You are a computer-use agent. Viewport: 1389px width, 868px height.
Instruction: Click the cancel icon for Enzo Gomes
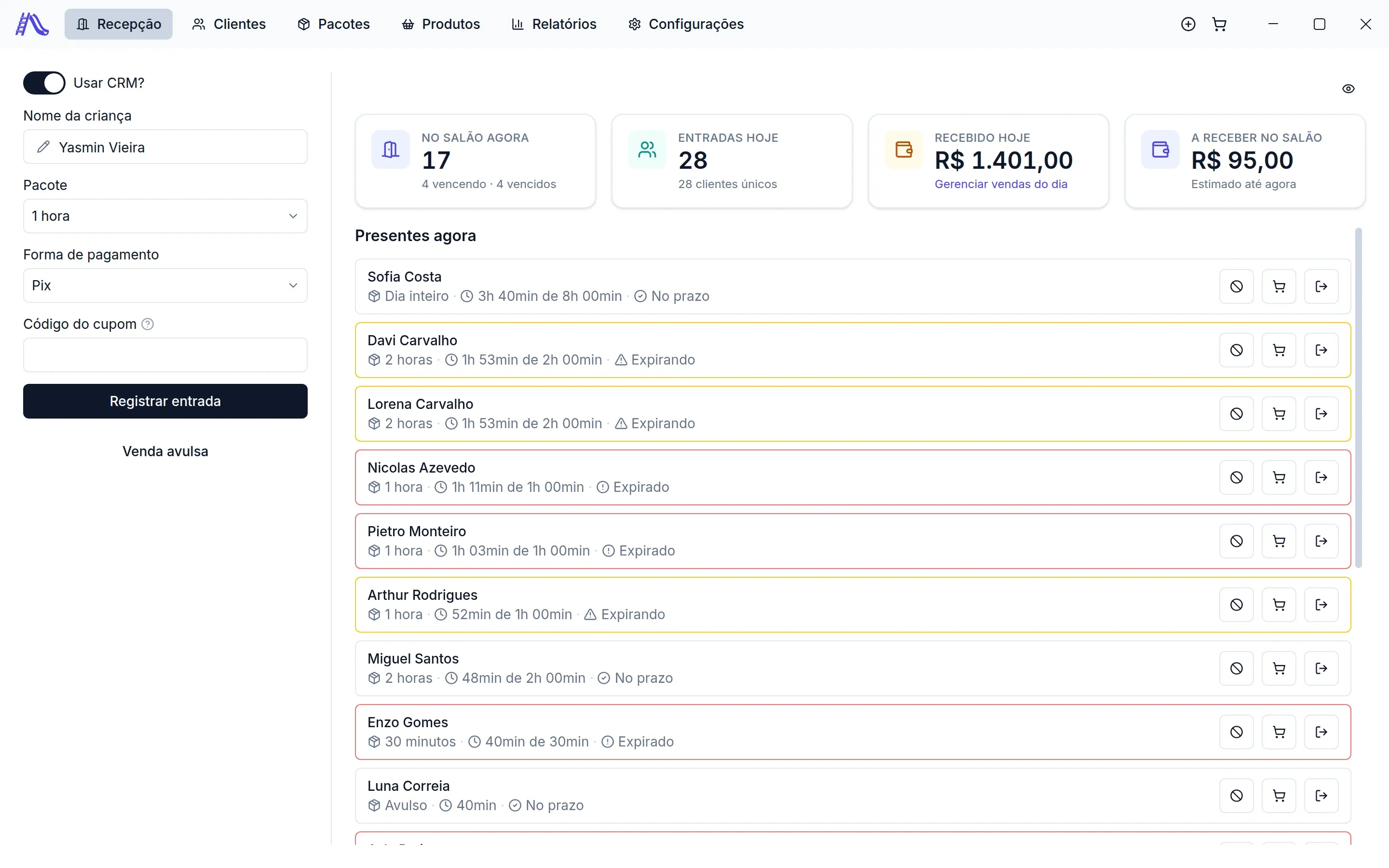point(1236,732)
